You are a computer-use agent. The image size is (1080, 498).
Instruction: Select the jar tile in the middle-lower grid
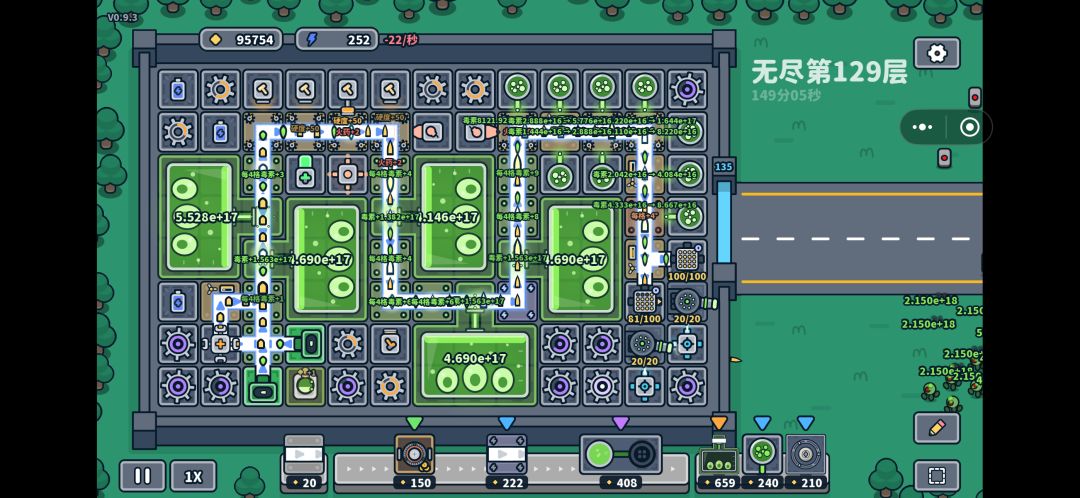tap(390, 344)
